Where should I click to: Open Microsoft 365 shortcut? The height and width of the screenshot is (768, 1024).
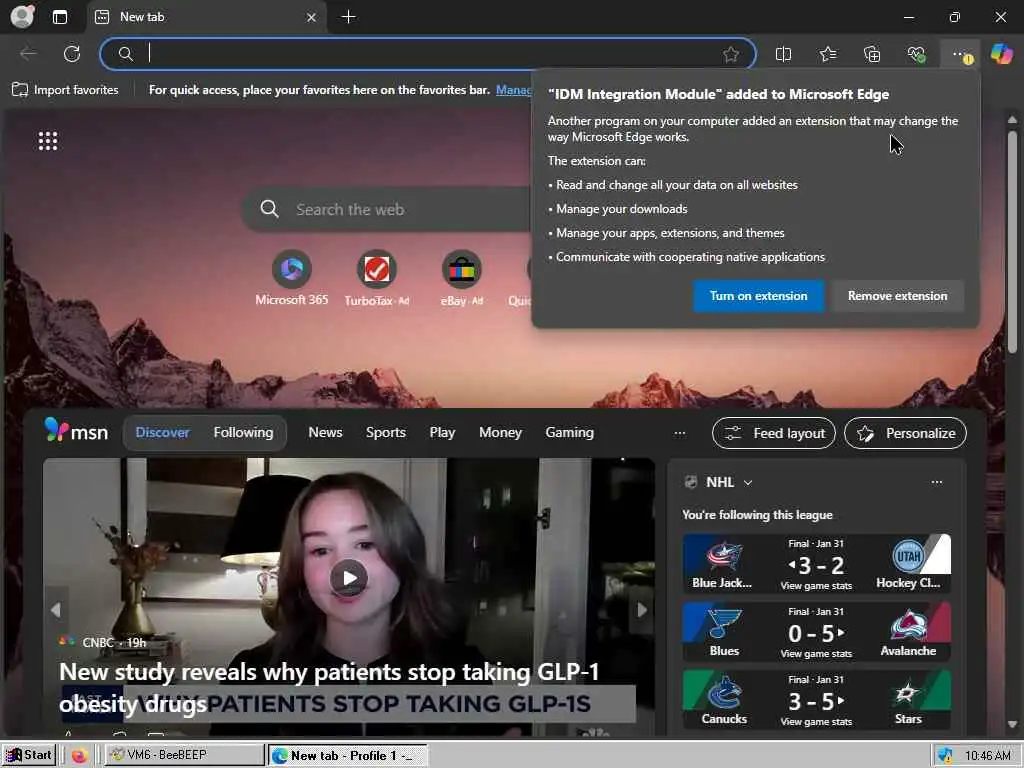pyautogui.click(x=291, y=279)
